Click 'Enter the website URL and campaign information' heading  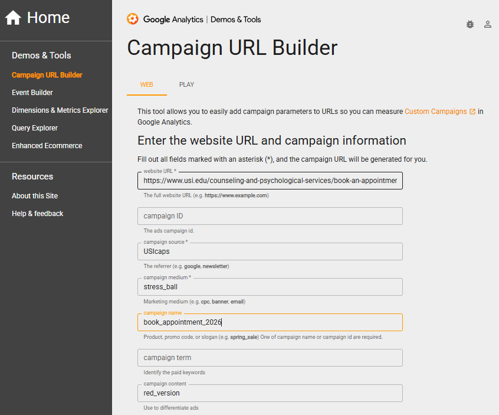pyautogui.click(x=272, y=141)
